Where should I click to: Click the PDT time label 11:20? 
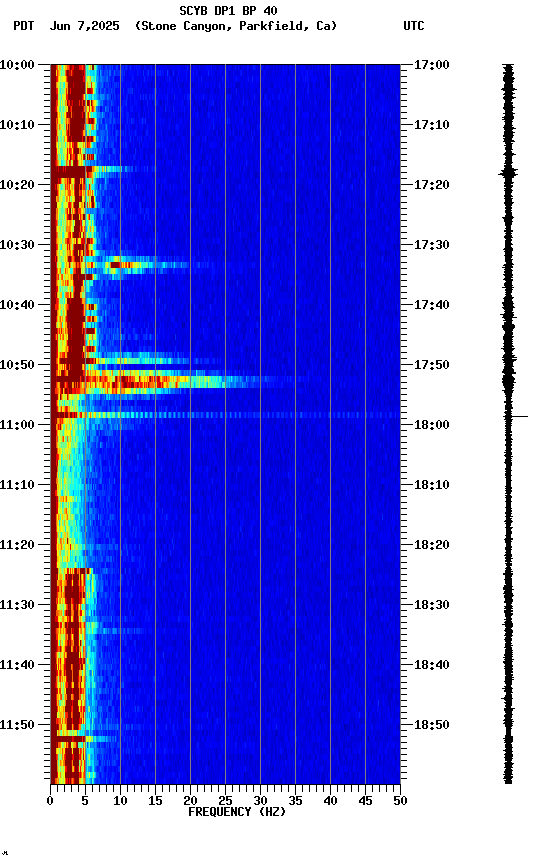(17, 545)
